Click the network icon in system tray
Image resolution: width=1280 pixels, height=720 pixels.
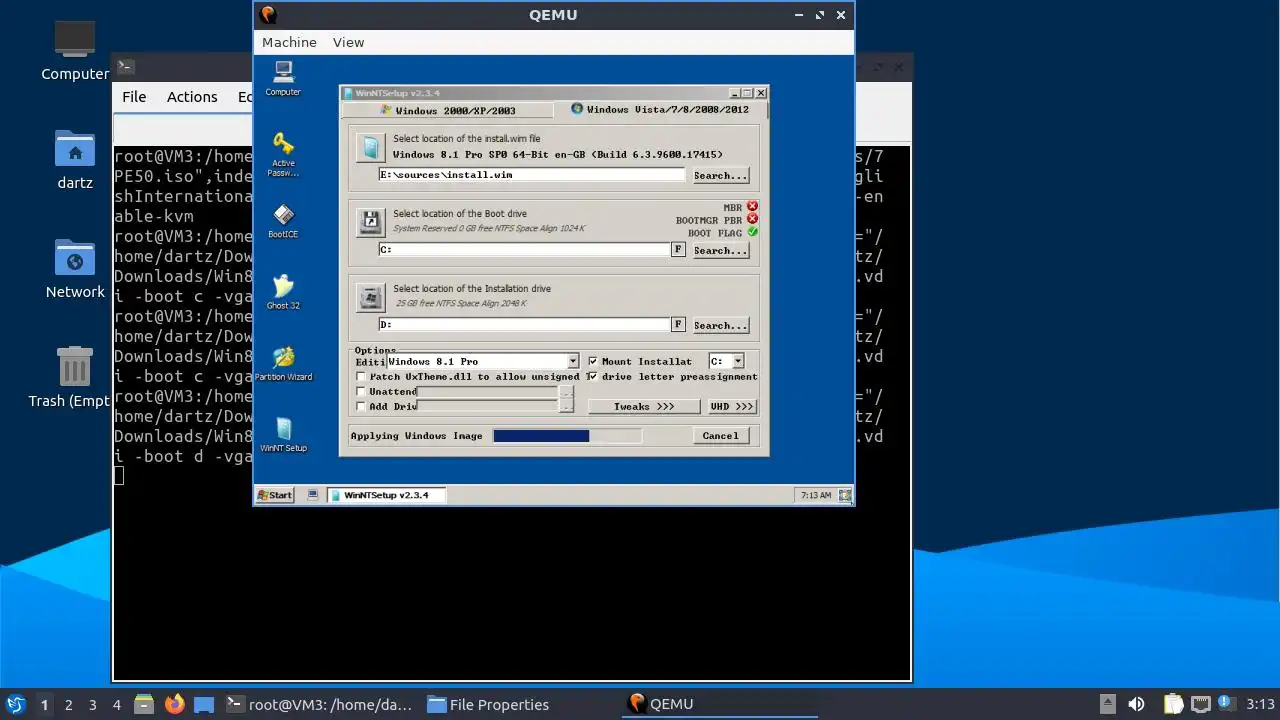(1201, 704)
